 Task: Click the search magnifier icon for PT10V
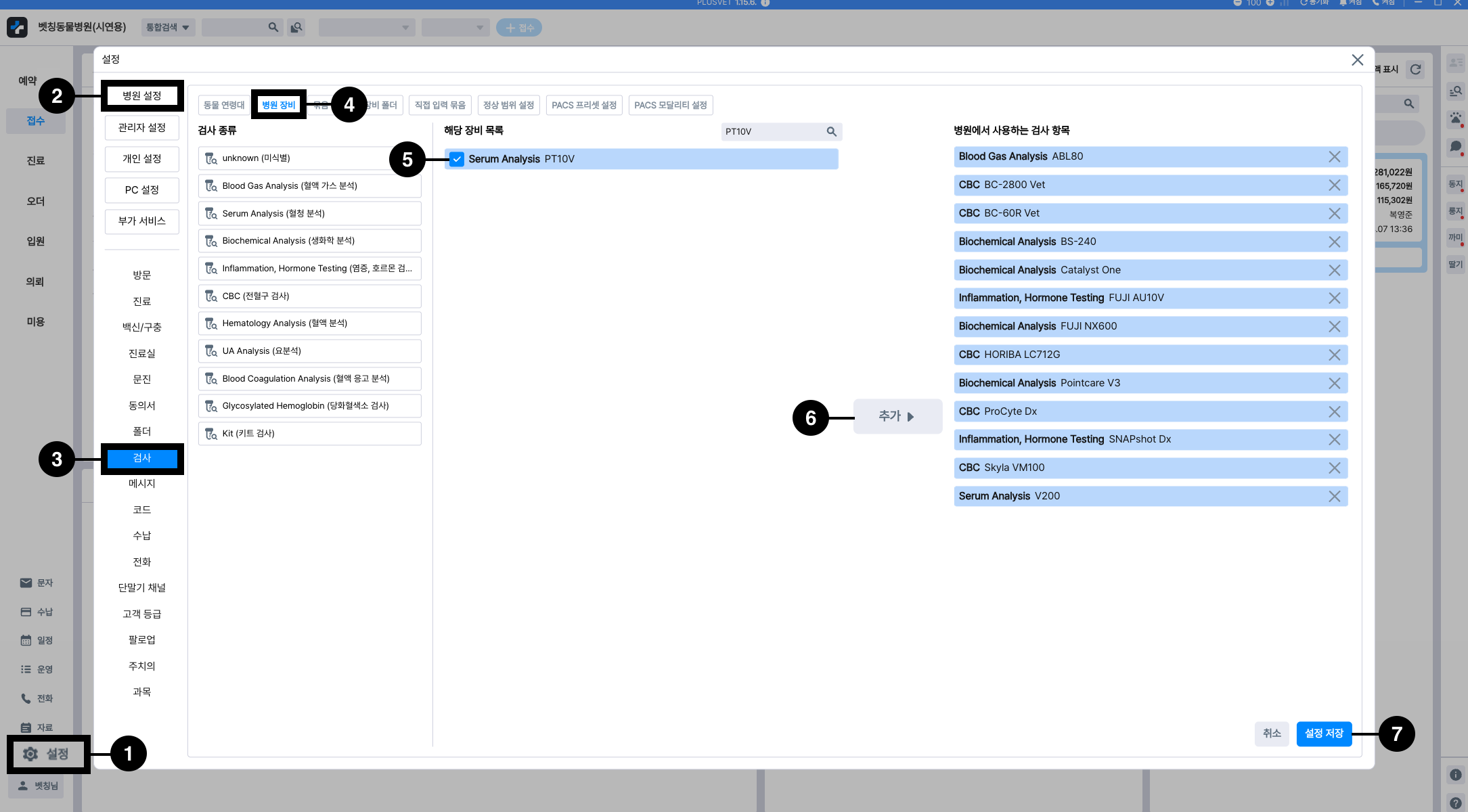[831, 131]
